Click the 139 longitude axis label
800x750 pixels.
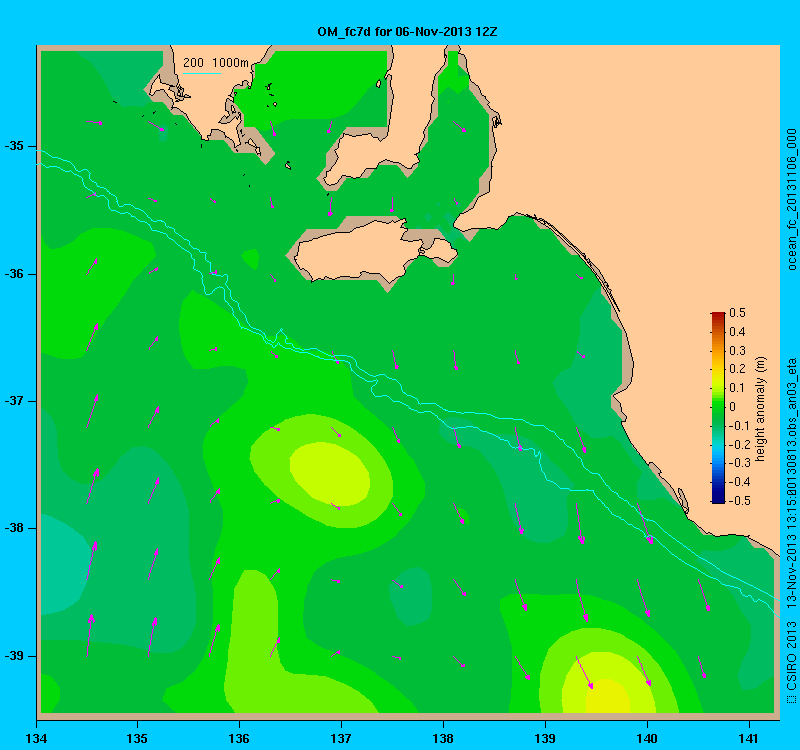(545, 738)
